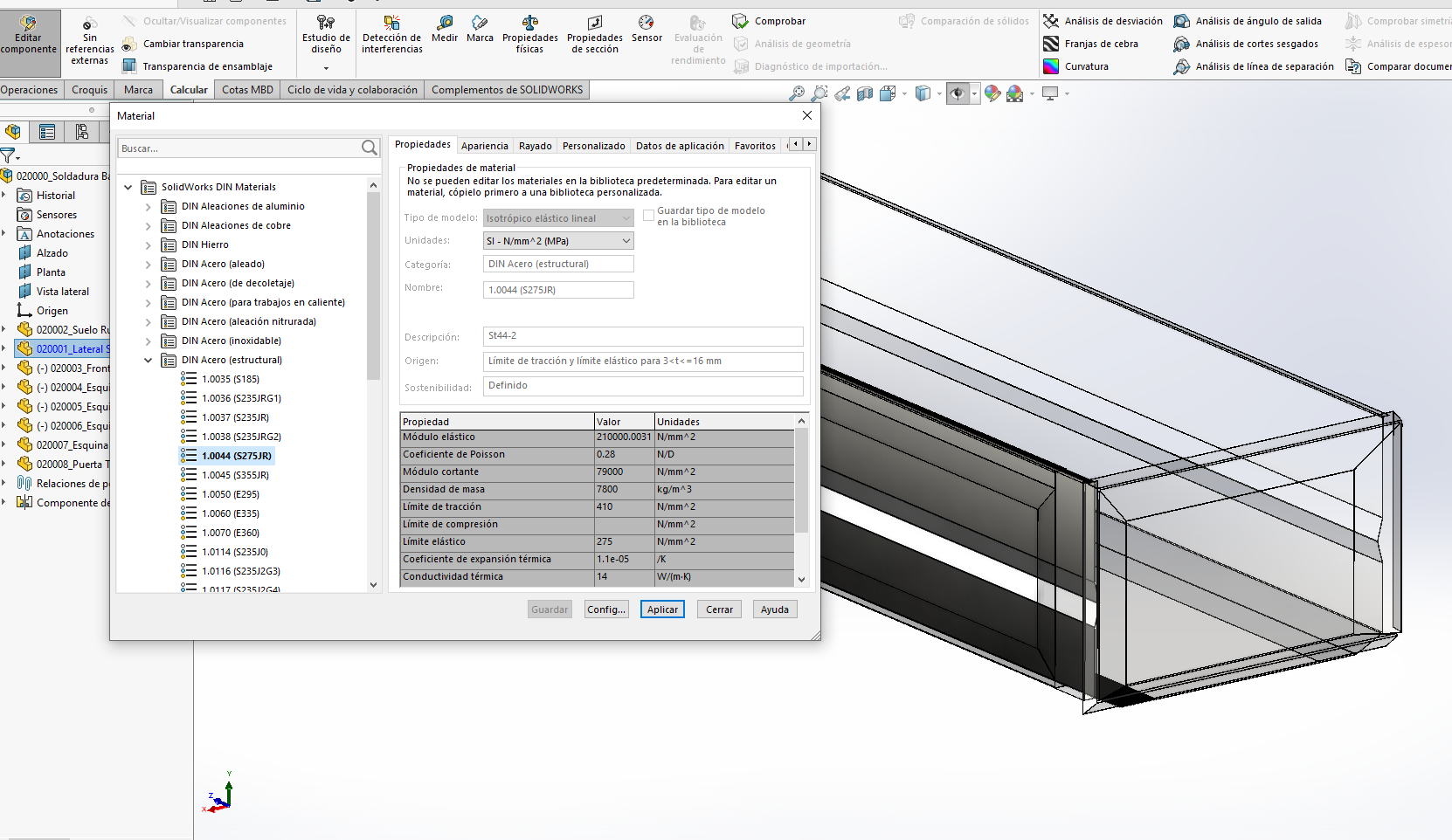
Task: Click the search magnifier icon in Material dialog
Action: 370,148
